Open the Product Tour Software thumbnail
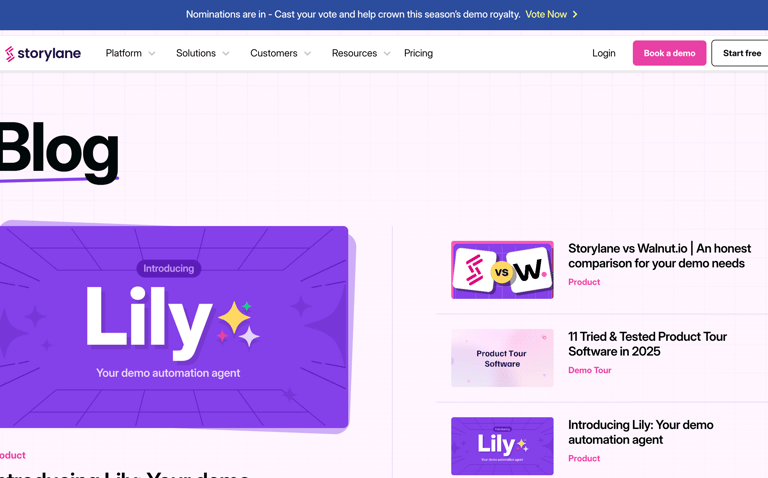This screenshot has height=478, width=768. click(x=502, y=358)
